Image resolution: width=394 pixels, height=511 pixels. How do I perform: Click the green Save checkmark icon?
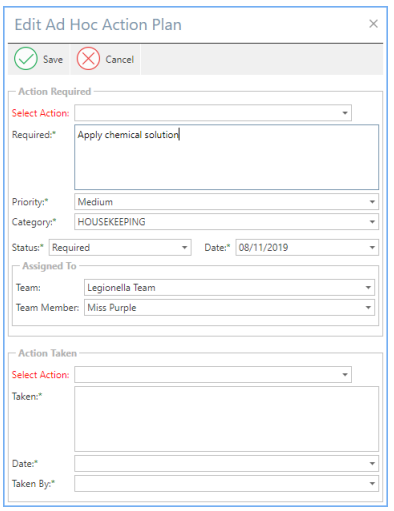pyautogui.click(x=26, y=59)
